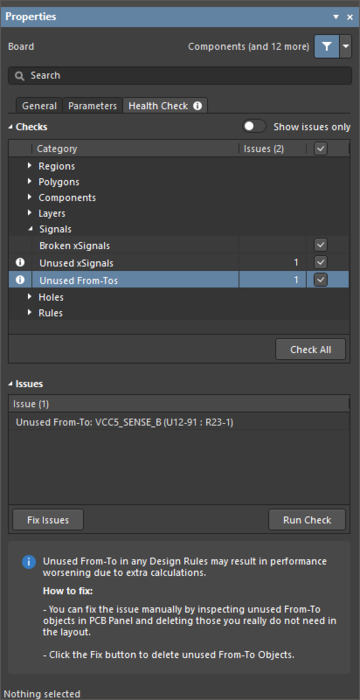Click the blue info icon in help box
Viewport: 360px width, 700px height.
(x=29, y=562)
